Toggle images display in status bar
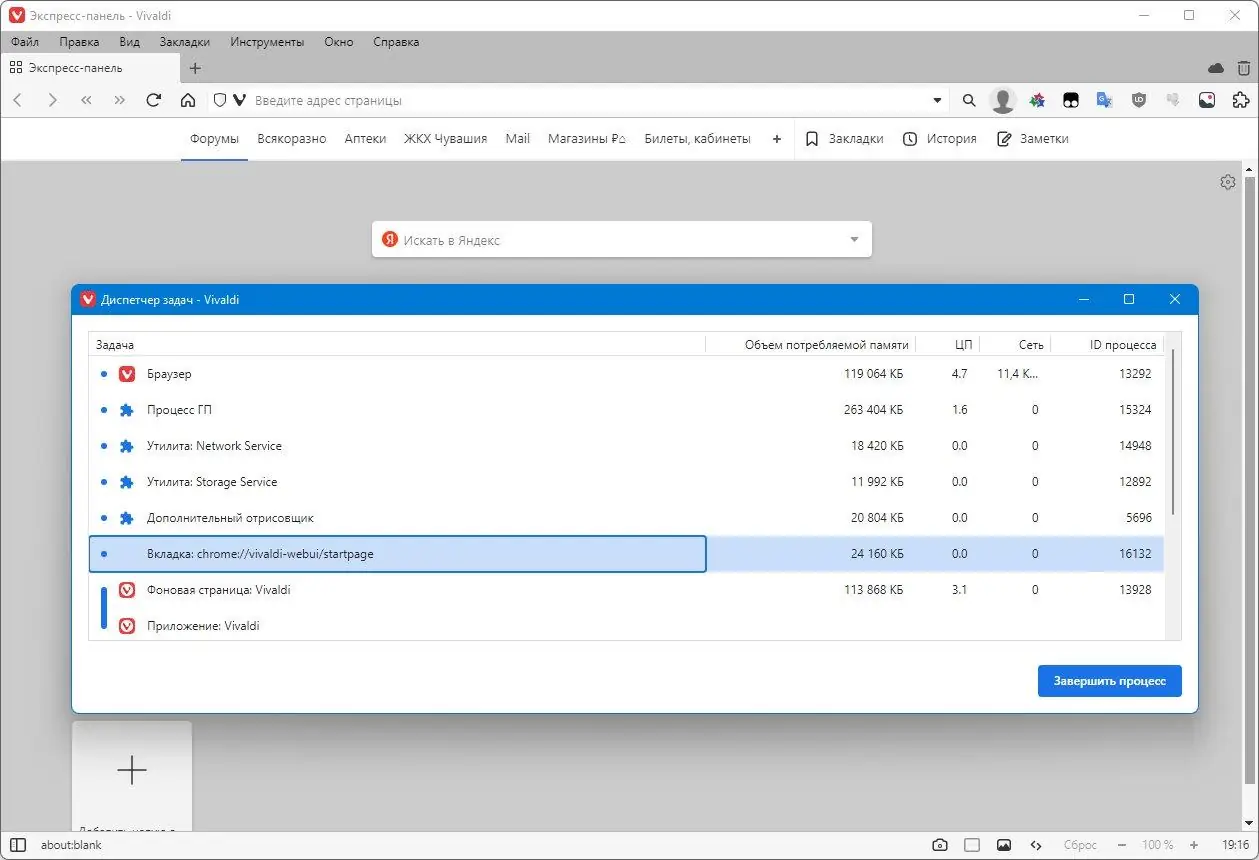This screenshot has width=1259, height=860. coord(1004,845)
